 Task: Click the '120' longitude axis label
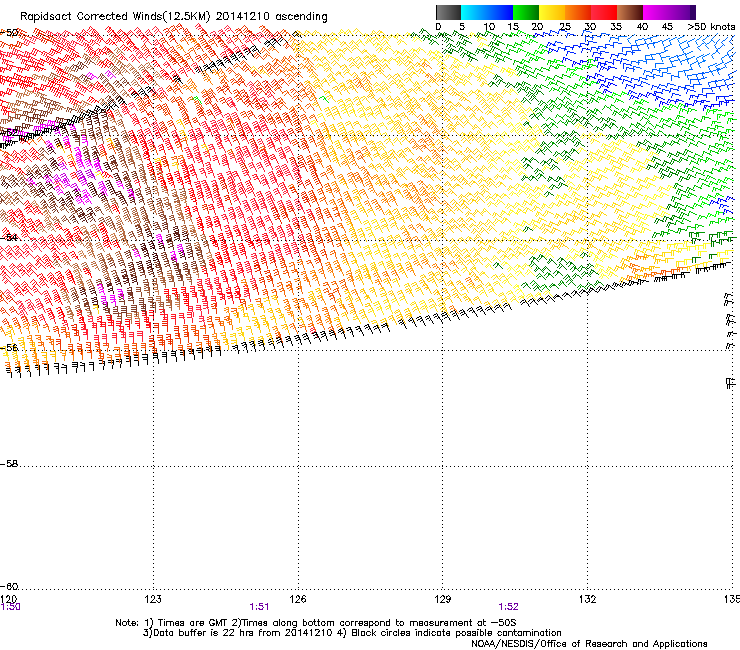8,599
